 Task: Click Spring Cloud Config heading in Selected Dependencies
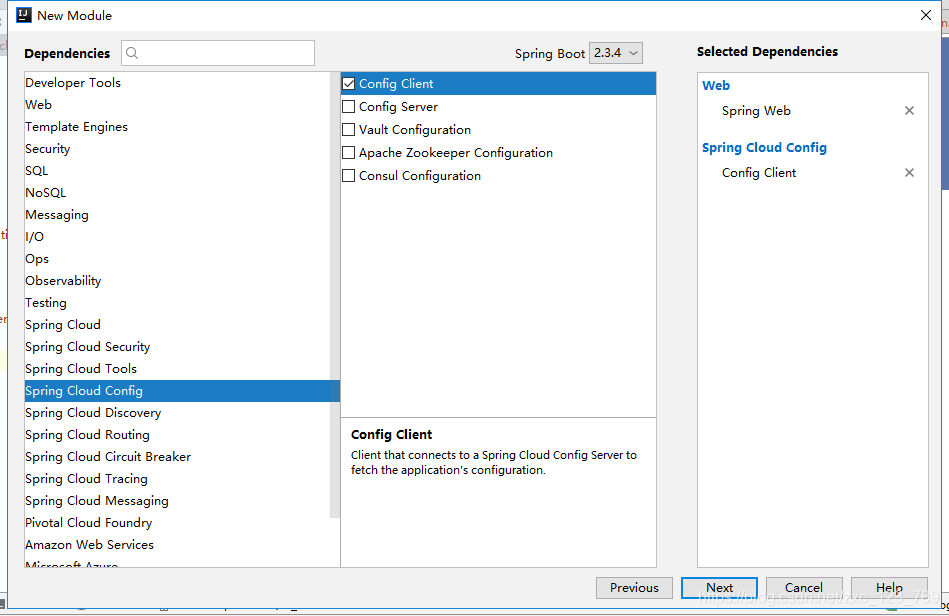click(764, 148)
